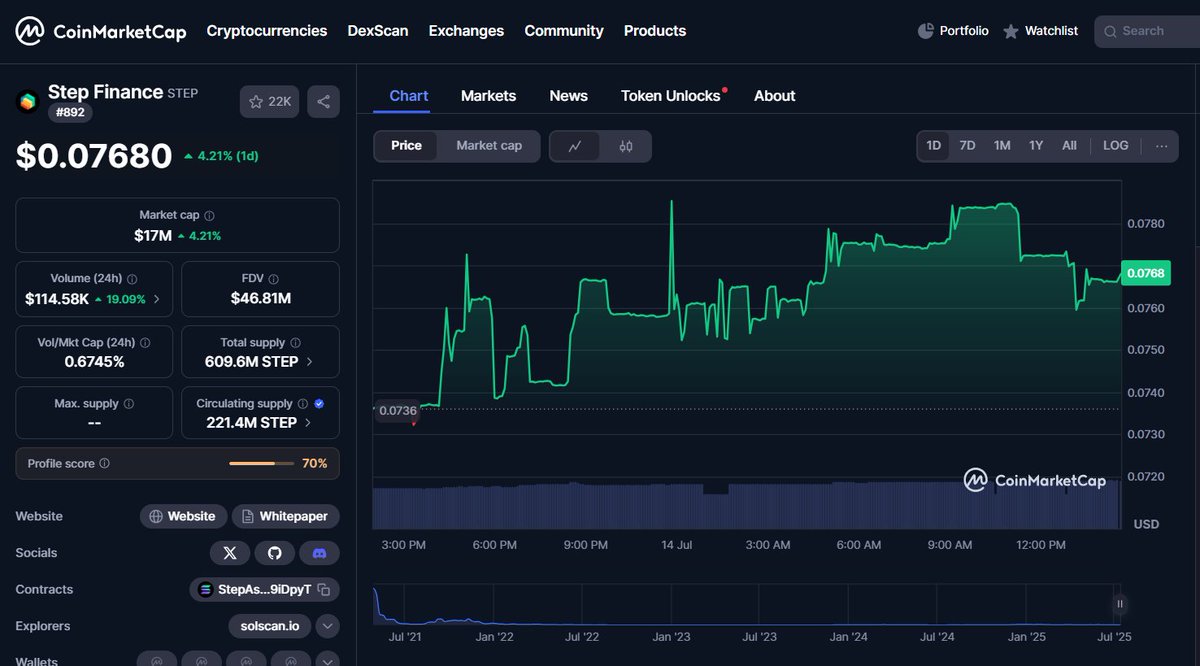Click Market cap info icon

(x=209, y=215)
